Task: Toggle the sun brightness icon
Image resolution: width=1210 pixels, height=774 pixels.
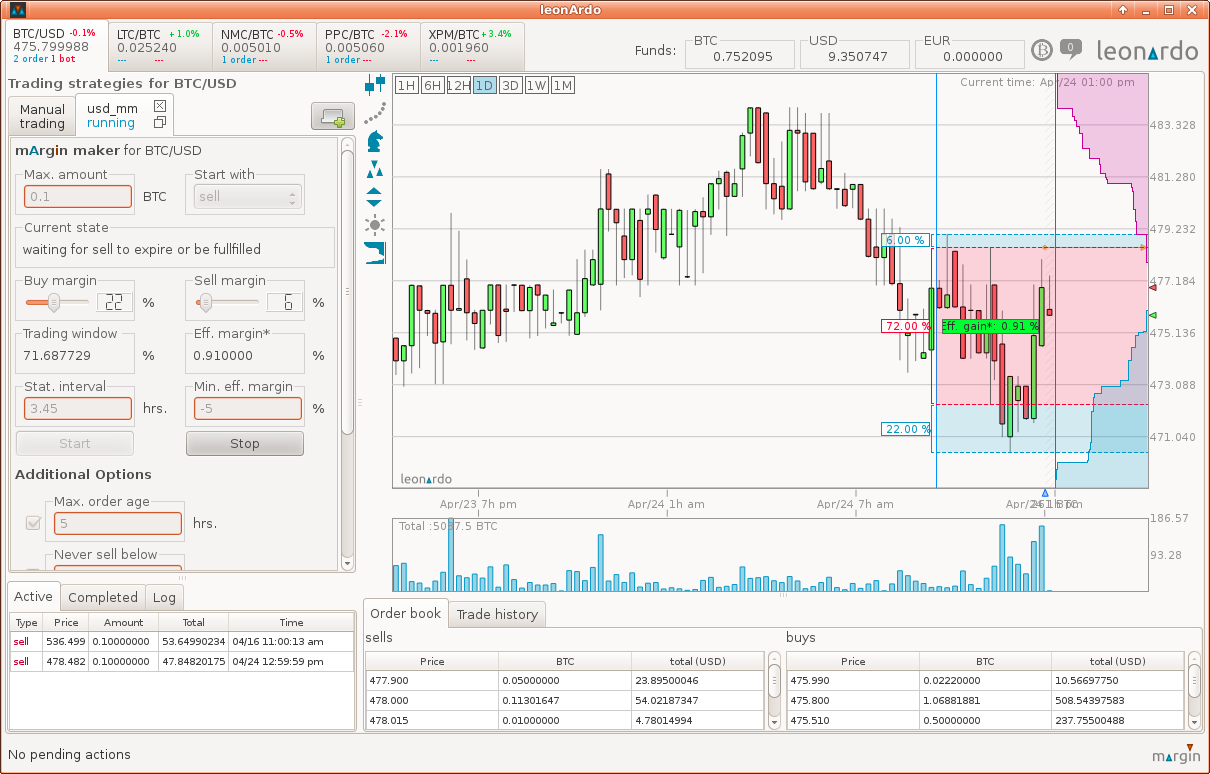Action: coord(375,224)
